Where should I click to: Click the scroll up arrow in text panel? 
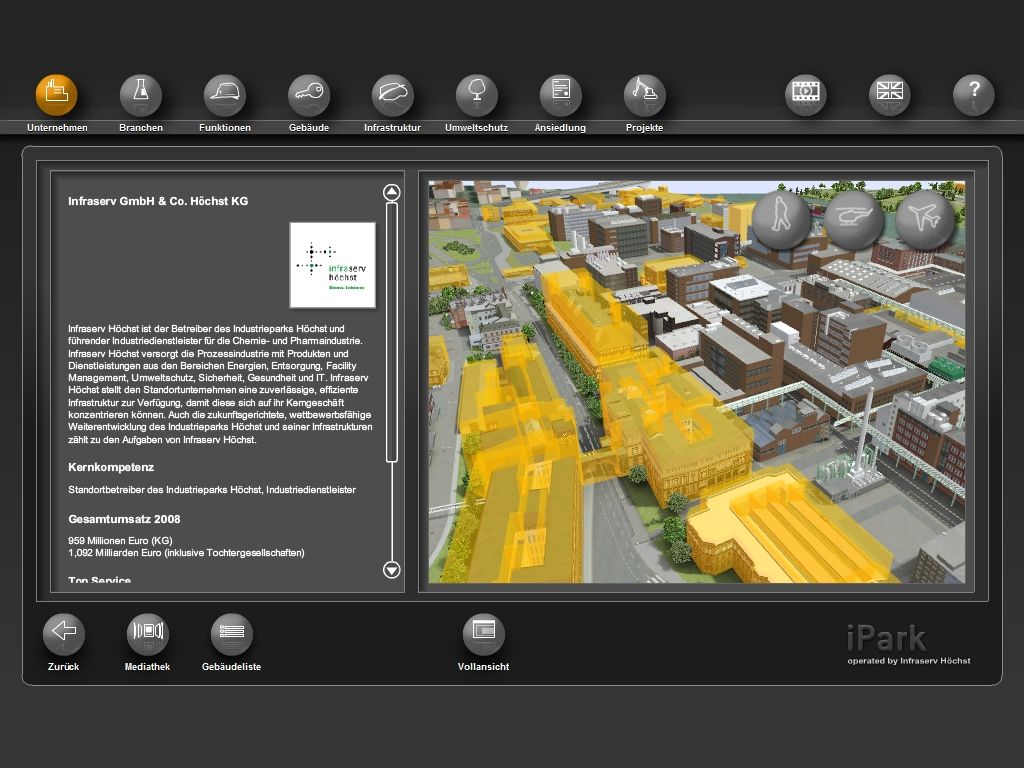pyautogui.click(x=391, y=192)
